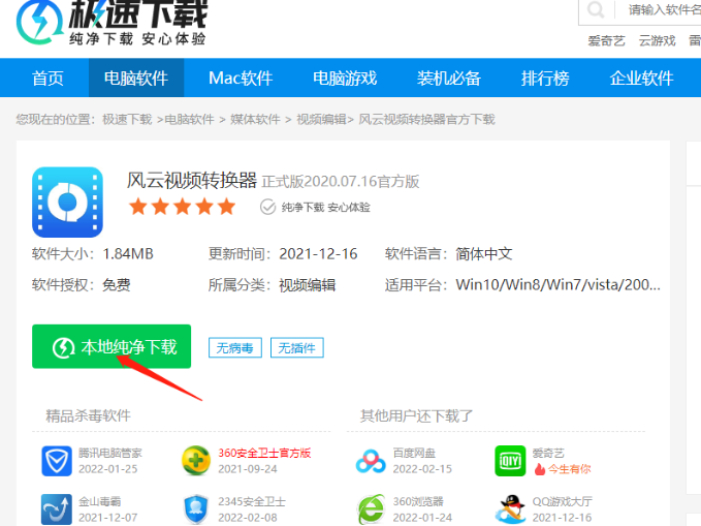Open the 排行榜 navigation tab
The height and width of the screenshot is (526, 701).
pyautogui.click(x=545, y=78)
